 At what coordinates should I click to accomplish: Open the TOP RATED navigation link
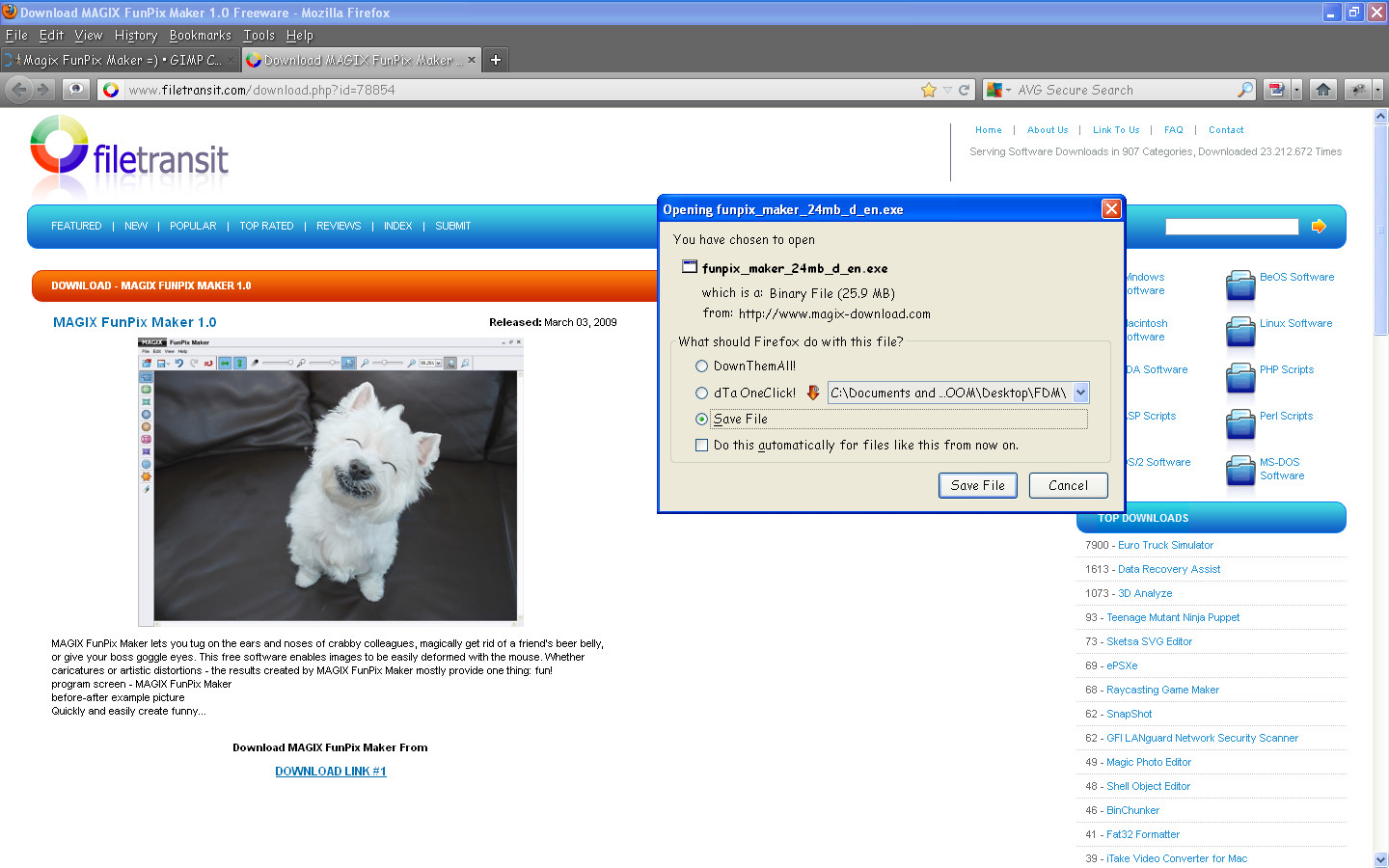pyautogui.click(x=266, y=226)
